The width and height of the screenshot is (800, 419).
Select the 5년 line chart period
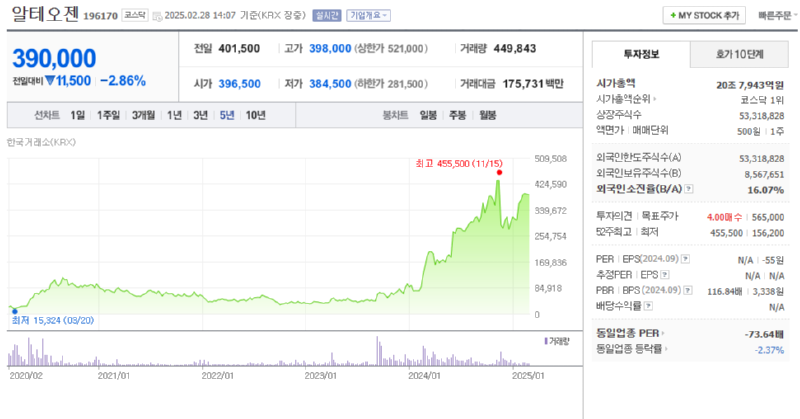pos(227,115)
